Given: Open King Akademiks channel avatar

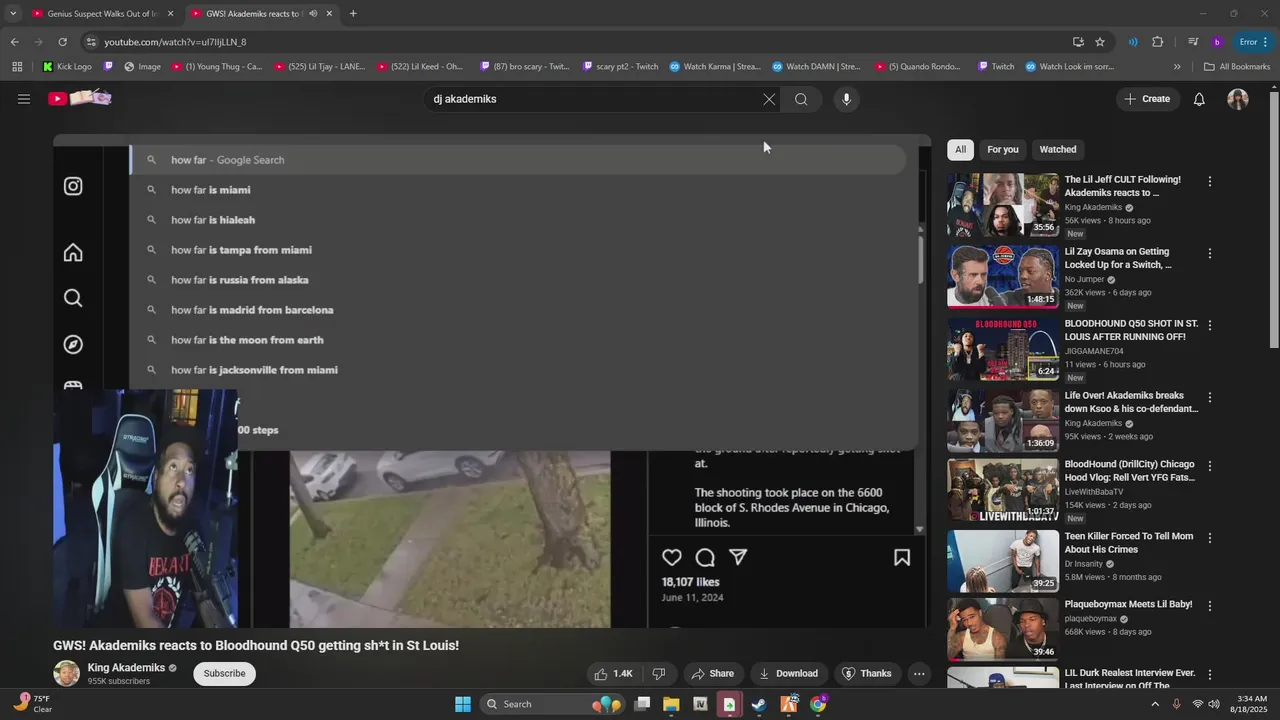Looking at the screenshot, I should pos(67,673).
